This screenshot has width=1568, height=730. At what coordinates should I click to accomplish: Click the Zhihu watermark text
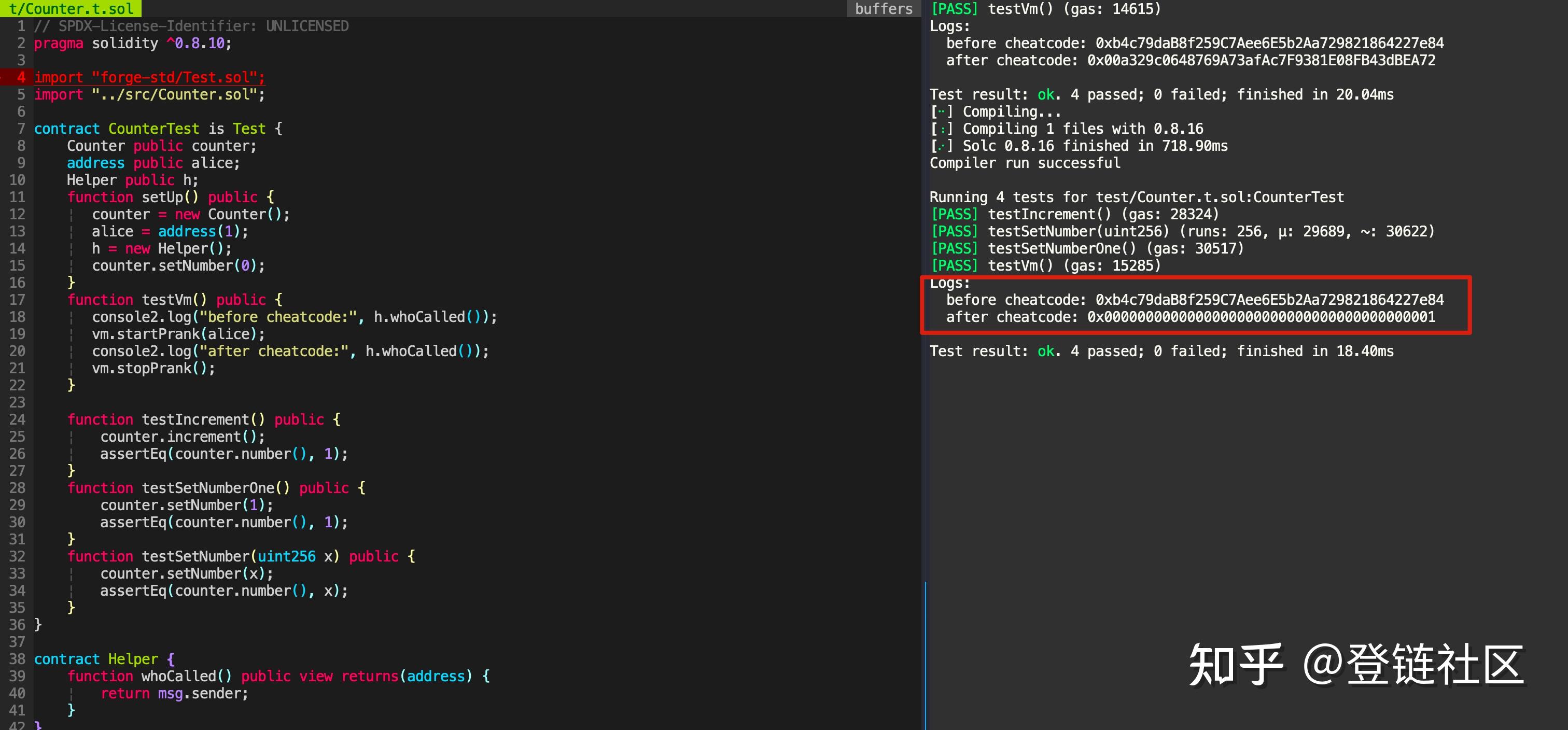click(x=1355, y=664)
